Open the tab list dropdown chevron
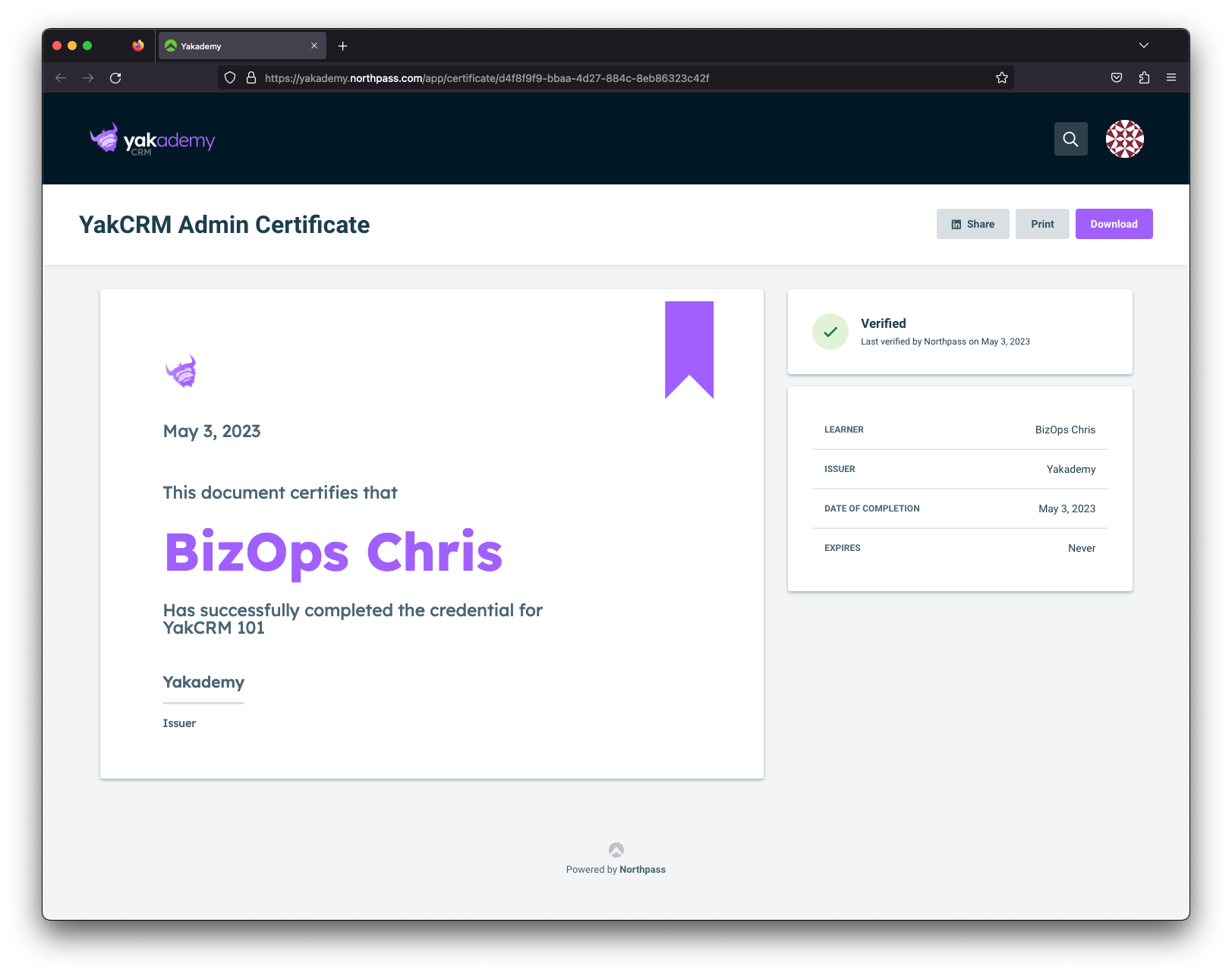Image resolution: width=1232 pixels, height=976 pixels. tap(1144, 46)
